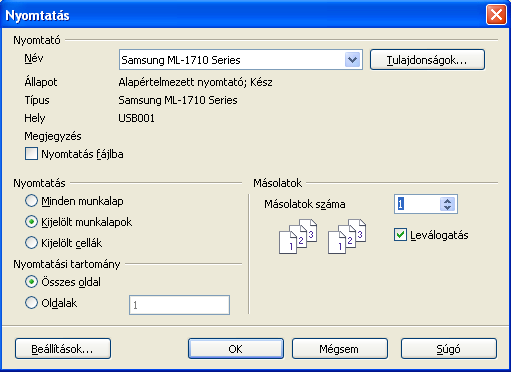The width and height of the screenshot is (511, 372).
Task: Increase copies with the up spinner arrow
Action: coord(447,201)
